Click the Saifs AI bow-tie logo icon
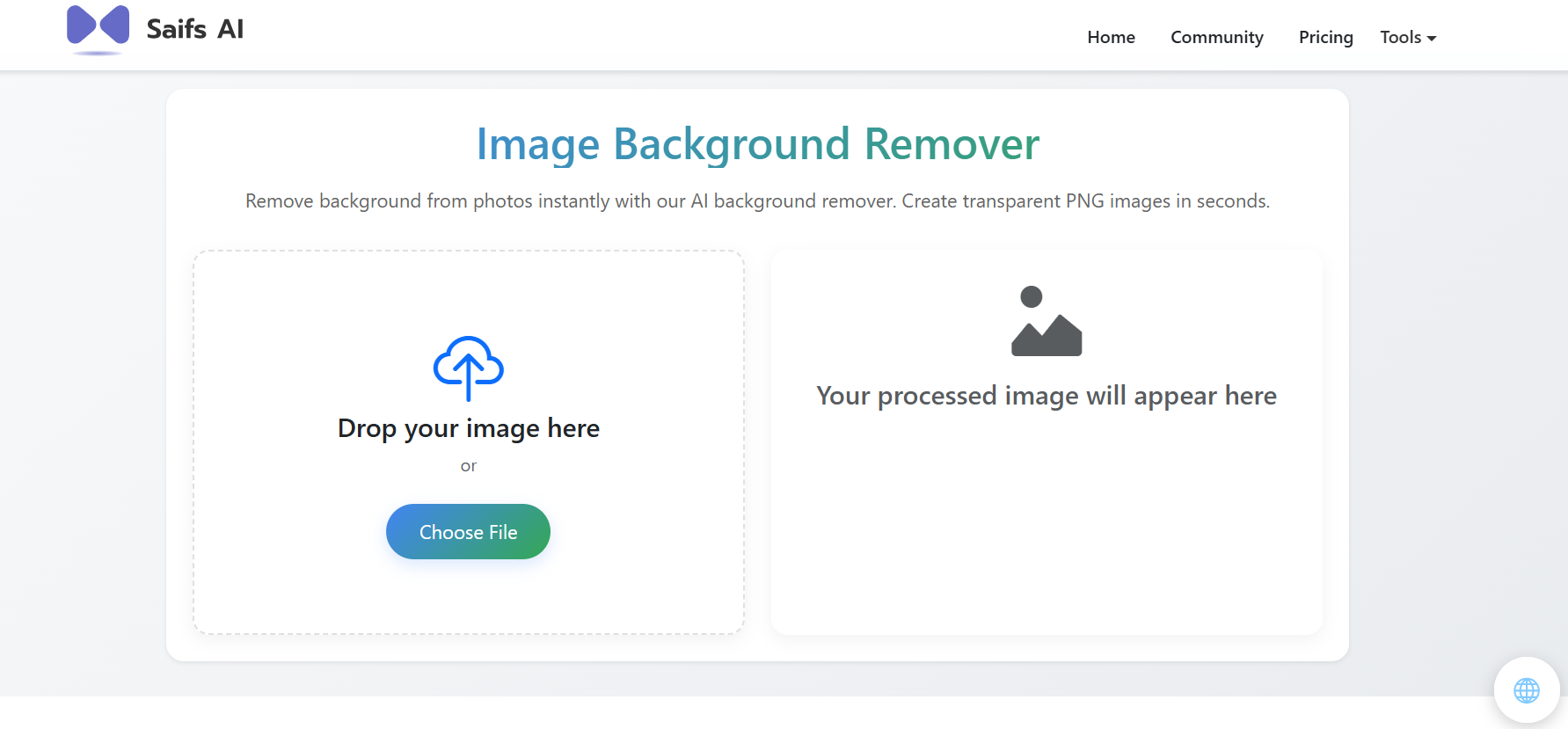 [x=98, y=25]
